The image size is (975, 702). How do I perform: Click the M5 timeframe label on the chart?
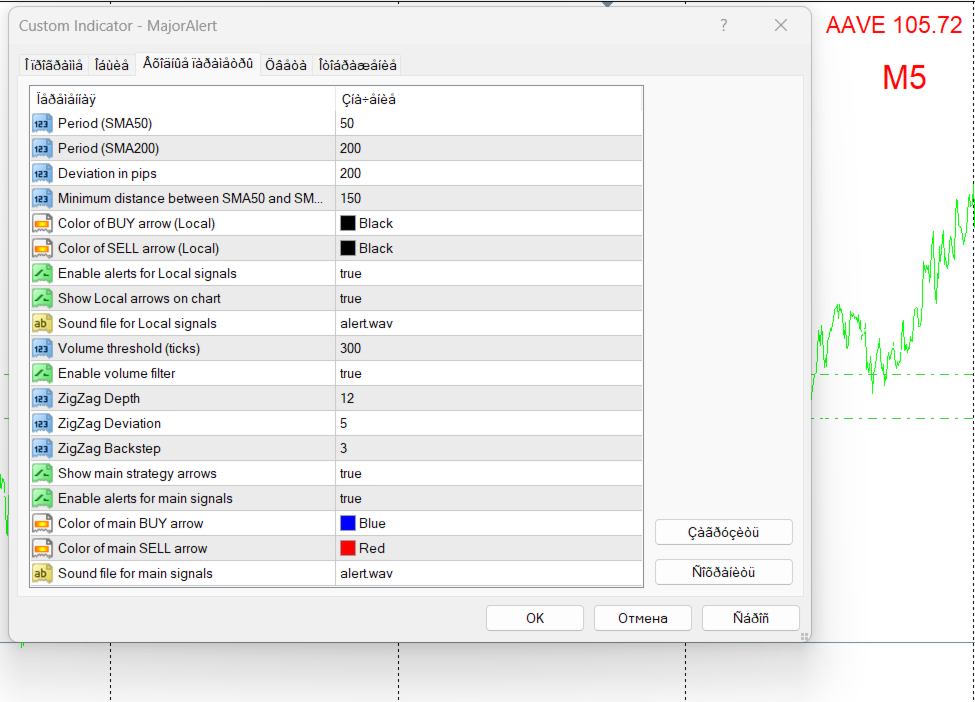pyautogui.click(x=904, y=78)
